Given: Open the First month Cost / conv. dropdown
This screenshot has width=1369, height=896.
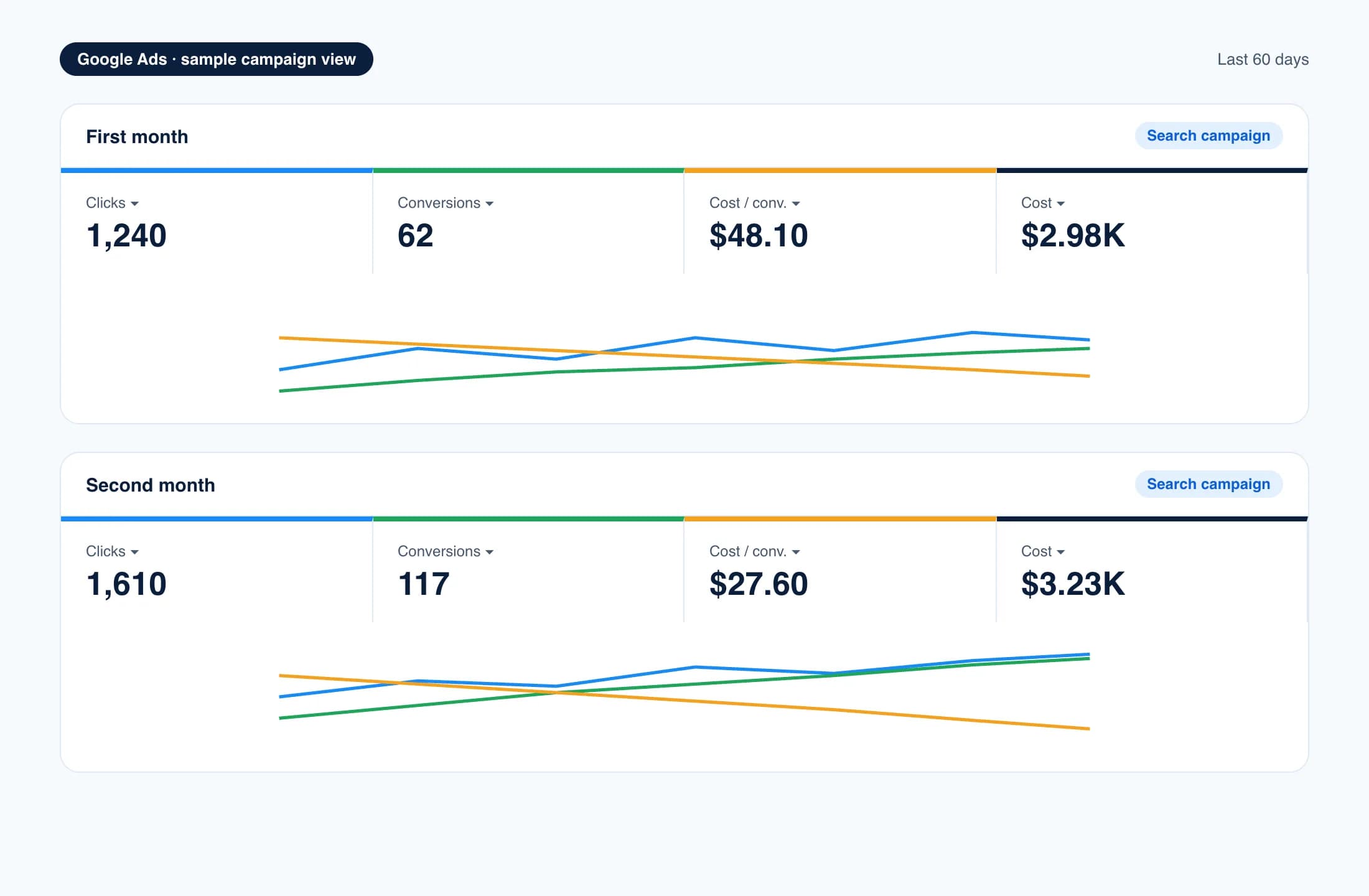Looking at the screenshot, I should click(755, 203).
